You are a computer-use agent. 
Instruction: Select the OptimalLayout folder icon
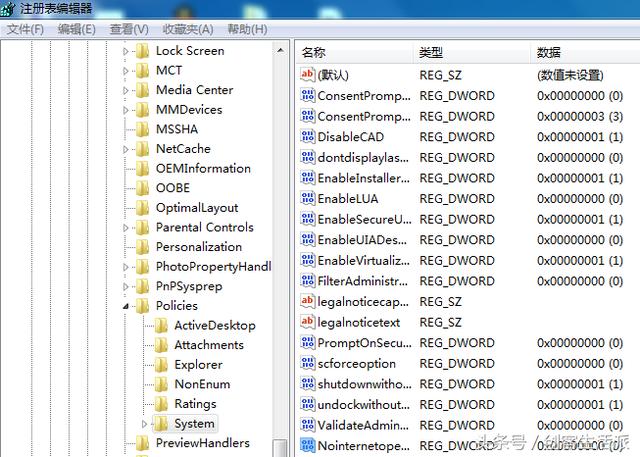click(x=142, y=208)
